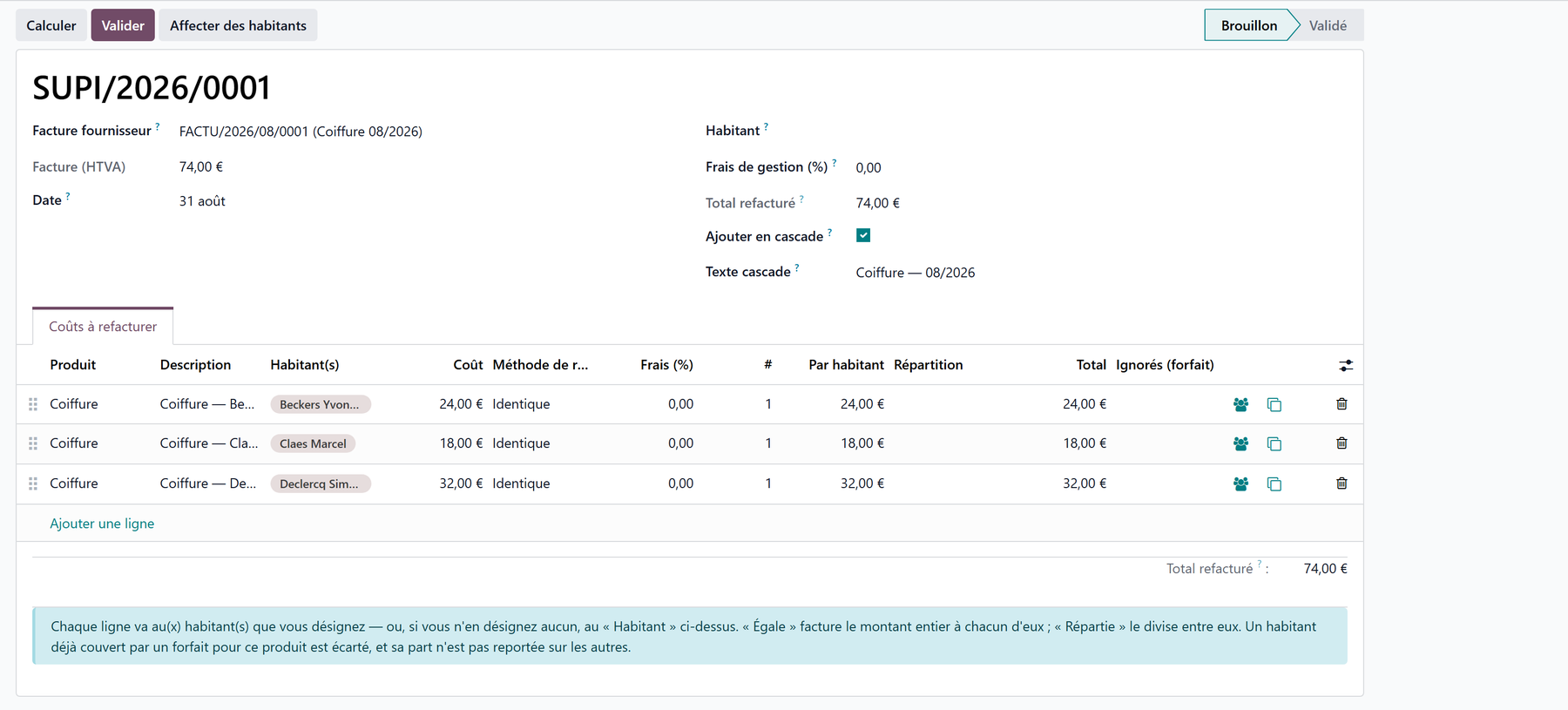The width and height of the screenshot is (1568, 710).
Task: Open Affecter des habitants action
Action: 238,25
